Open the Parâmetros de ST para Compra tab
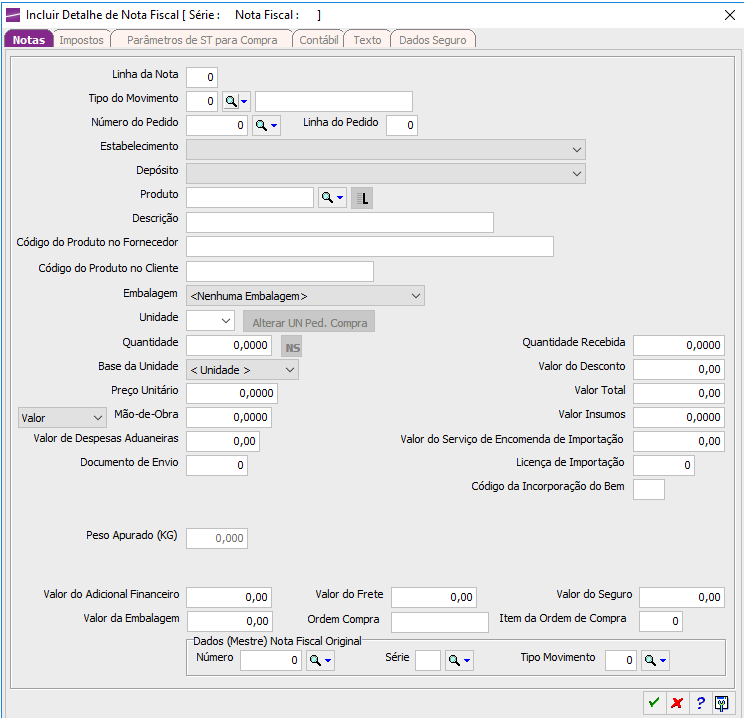744x718 pixels. pyautogui.click(x=202, y=40)
